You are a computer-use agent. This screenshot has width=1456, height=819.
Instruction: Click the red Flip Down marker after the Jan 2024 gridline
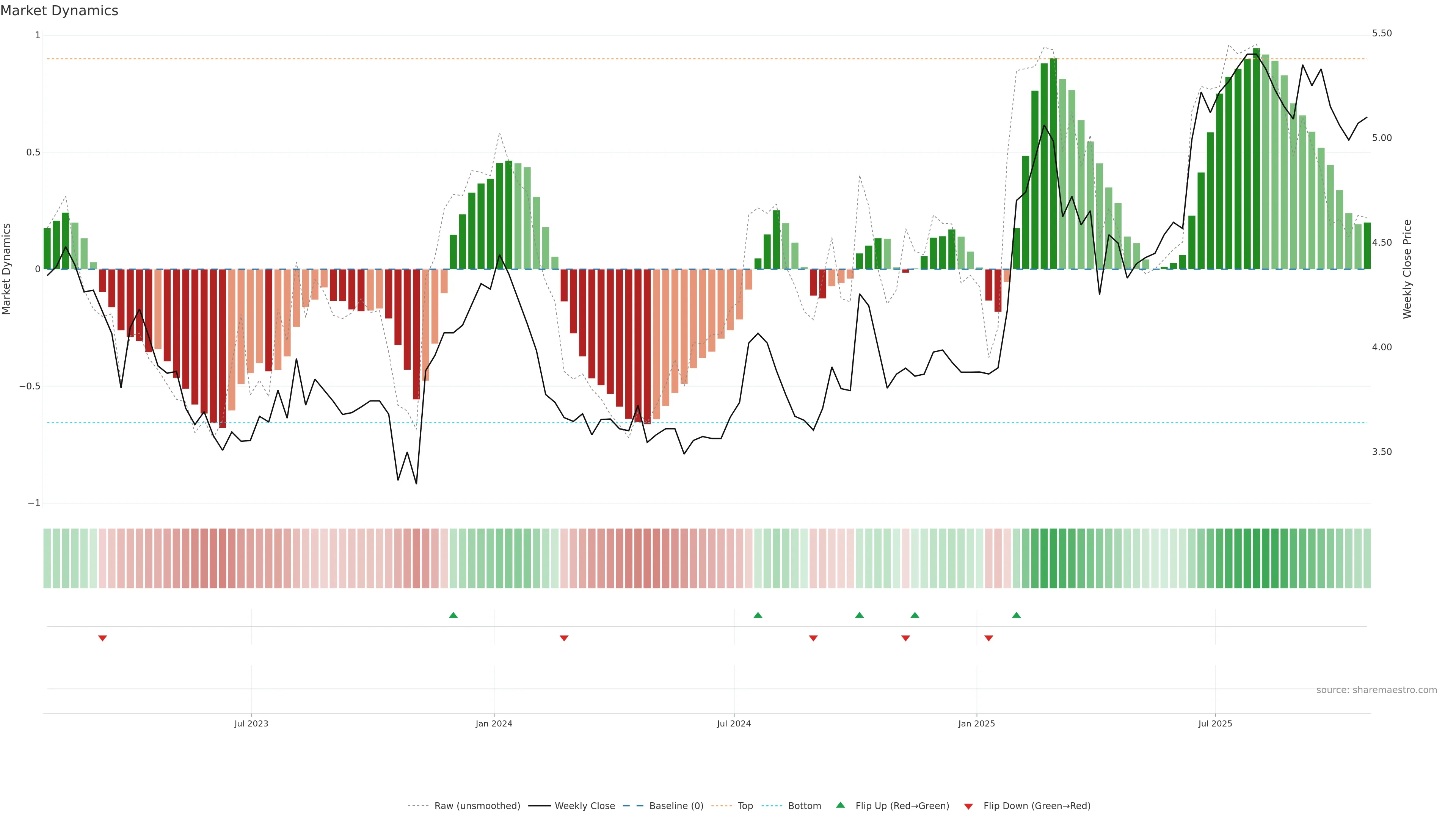point(563,638)
